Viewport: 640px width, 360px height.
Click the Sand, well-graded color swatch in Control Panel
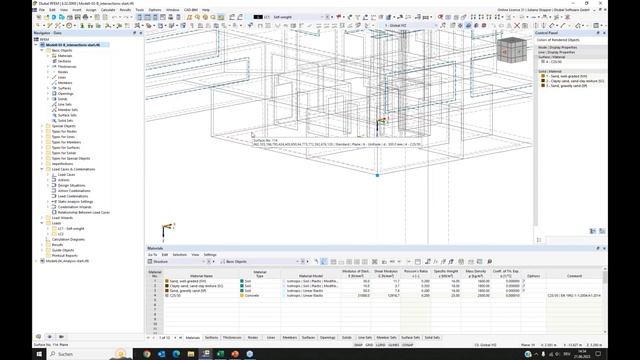543,76
